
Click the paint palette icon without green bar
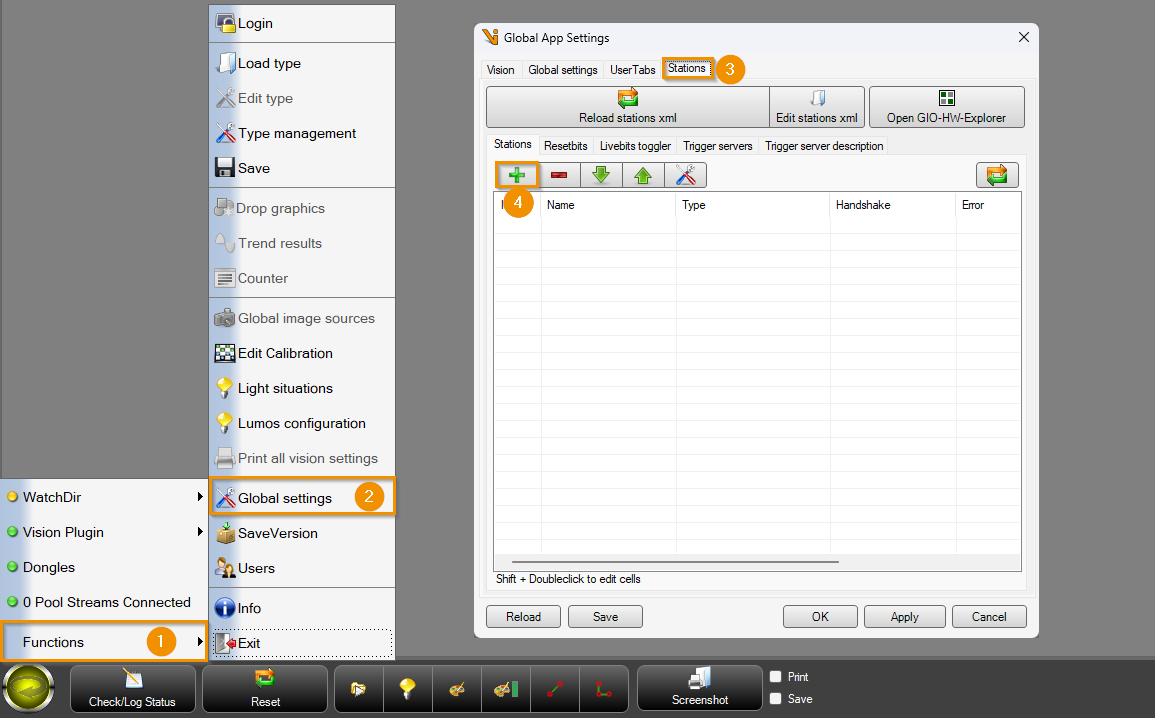coord(457,689)
